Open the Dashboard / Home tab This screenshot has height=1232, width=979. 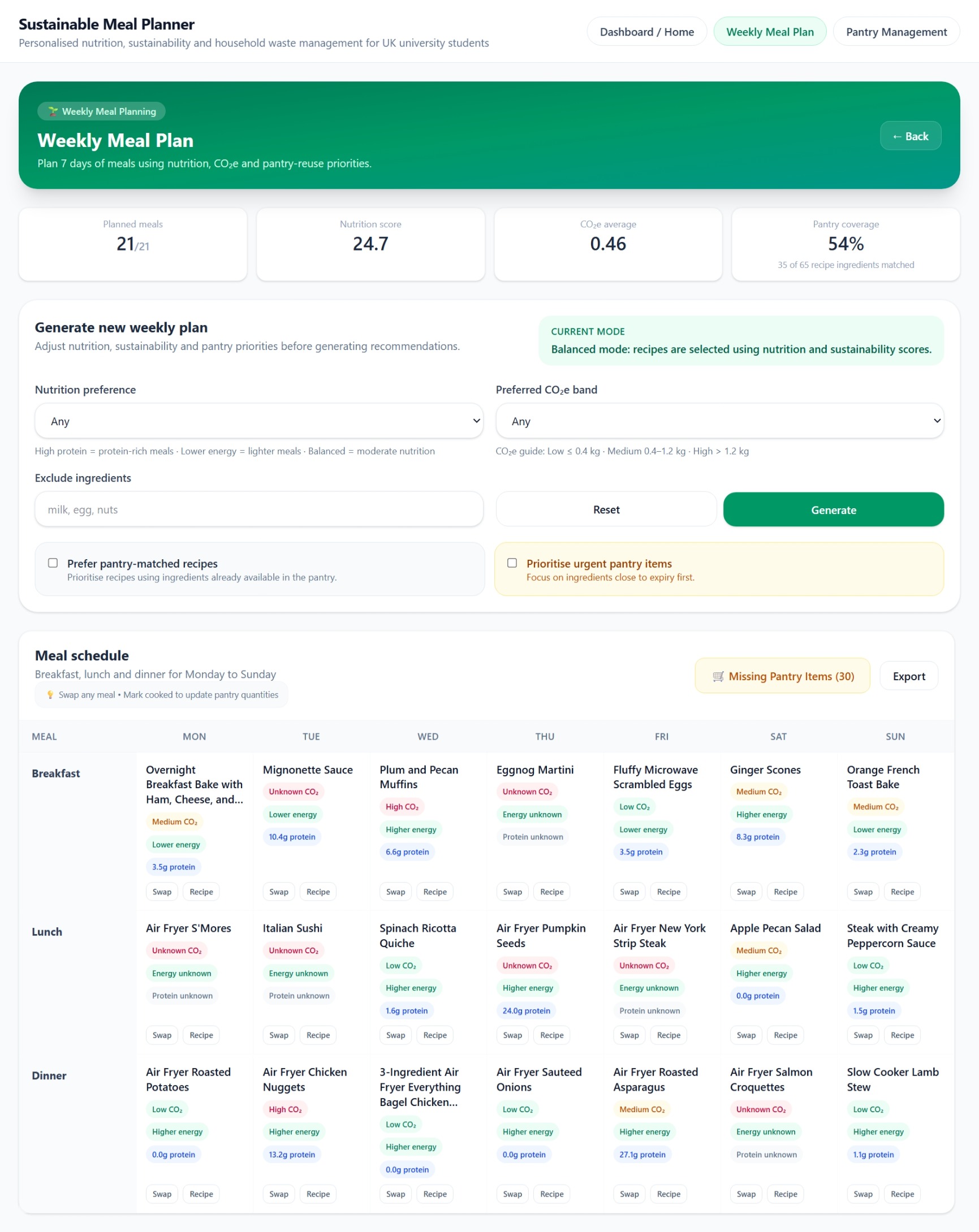tap(646, 32)
